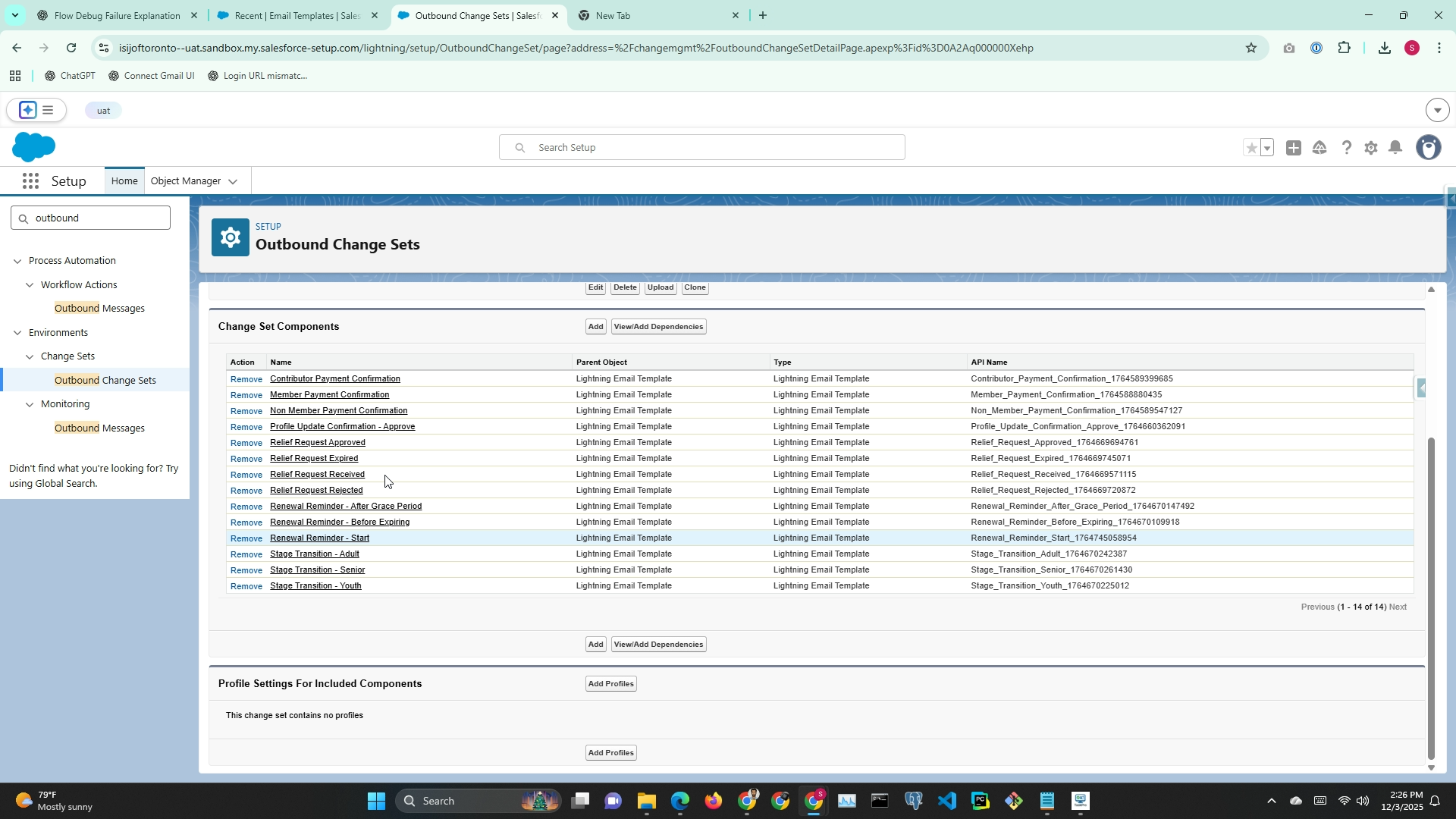Expand the Object Manager tab dropdown chevron
This screenshot has width=1456, height=819.
click(x=233, y=181)
